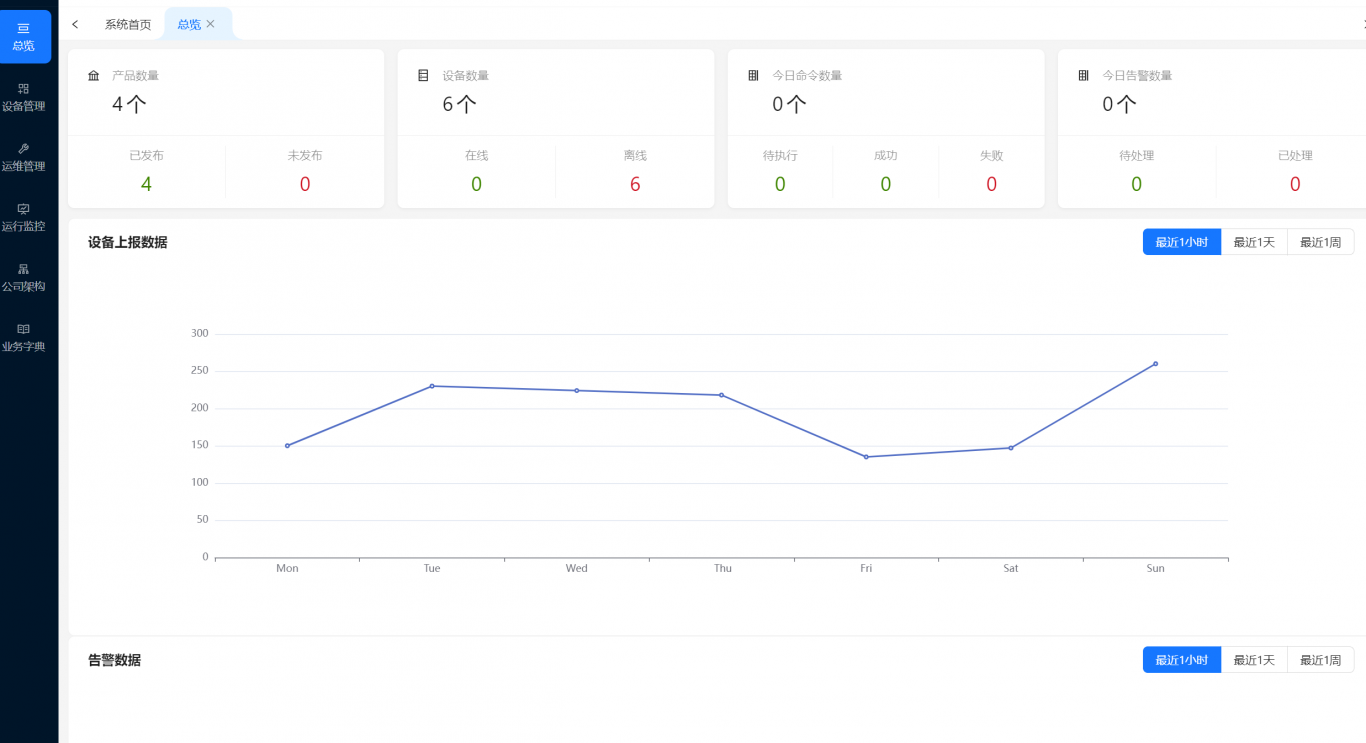The image size is (1366, 743).
Task: Select 最近1周 for 设备上报数据
Action: 1321,242
